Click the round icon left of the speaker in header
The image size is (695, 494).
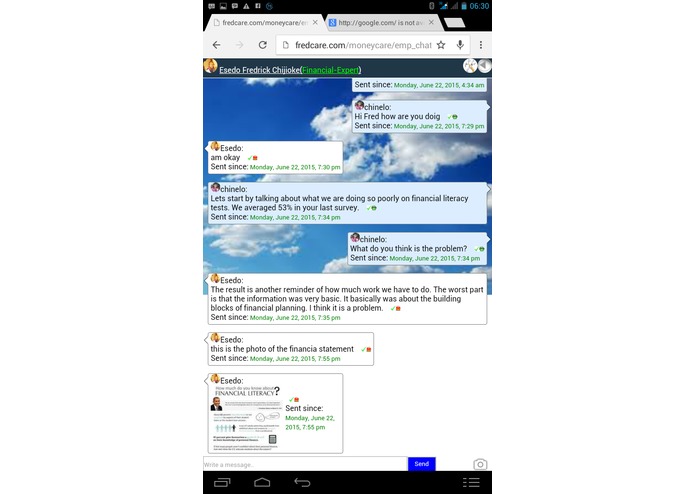(470, 66)
